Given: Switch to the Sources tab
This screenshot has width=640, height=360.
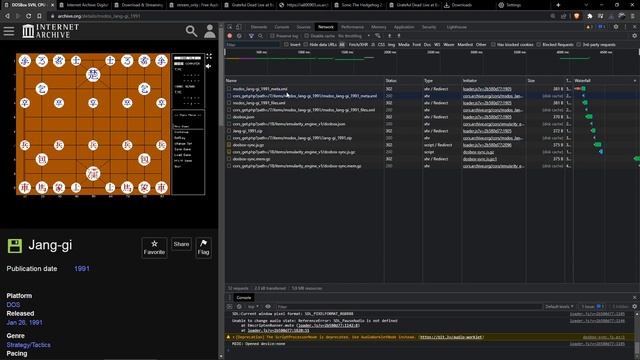Looking at the screenshot, I should point(303,27).
